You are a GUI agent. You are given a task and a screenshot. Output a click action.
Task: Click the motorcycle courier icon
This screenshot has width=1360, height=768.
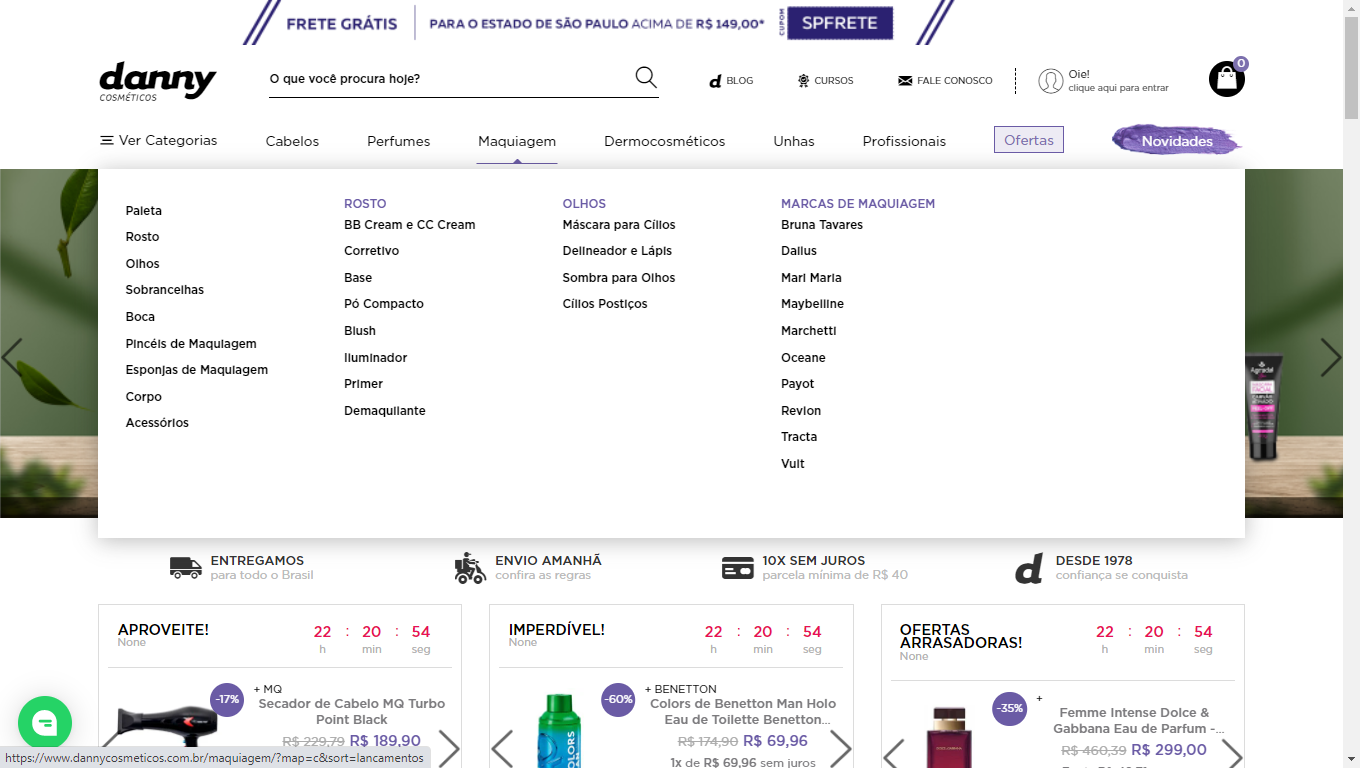coord(470,568)
